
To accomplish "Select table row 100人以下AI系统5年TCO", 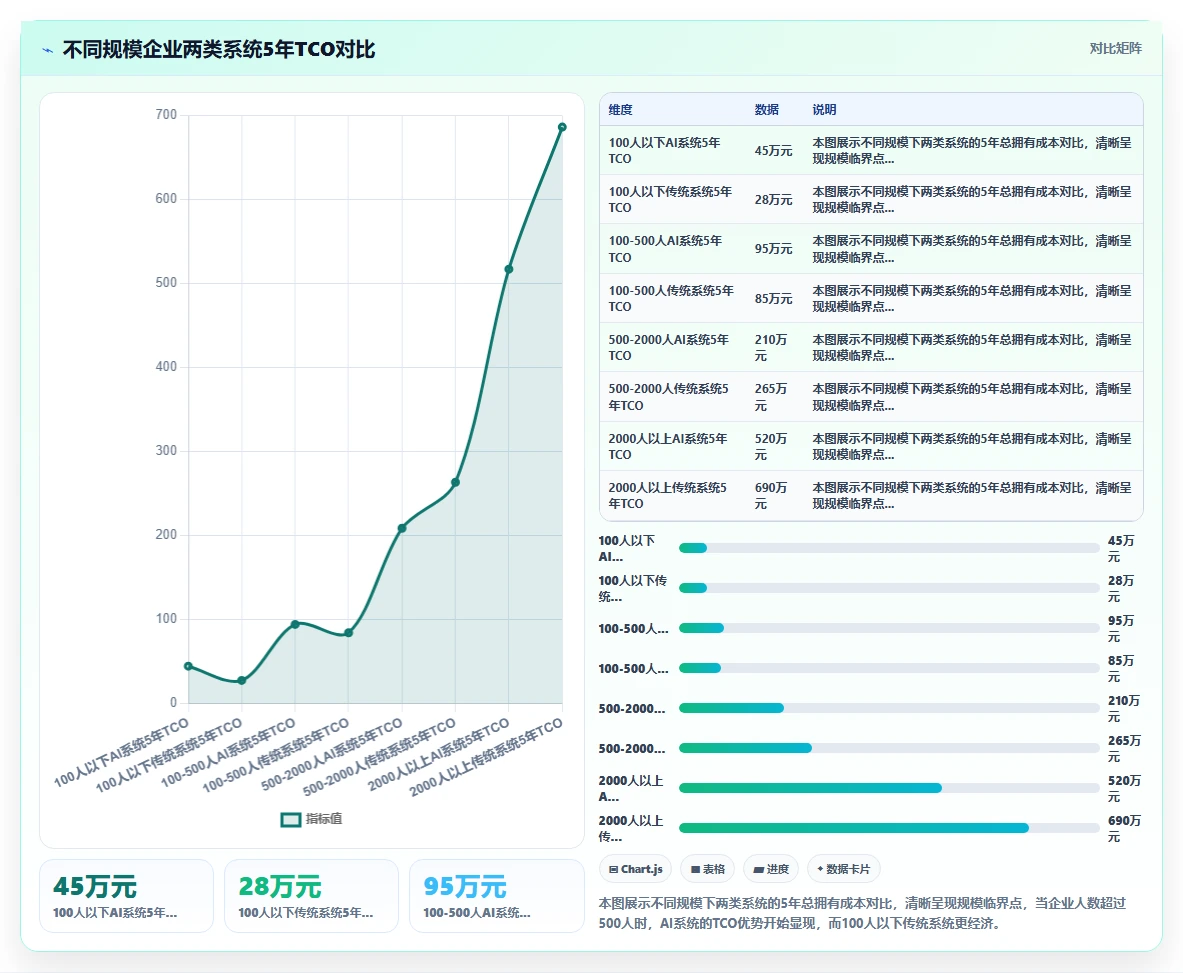I will pos(871,150).
